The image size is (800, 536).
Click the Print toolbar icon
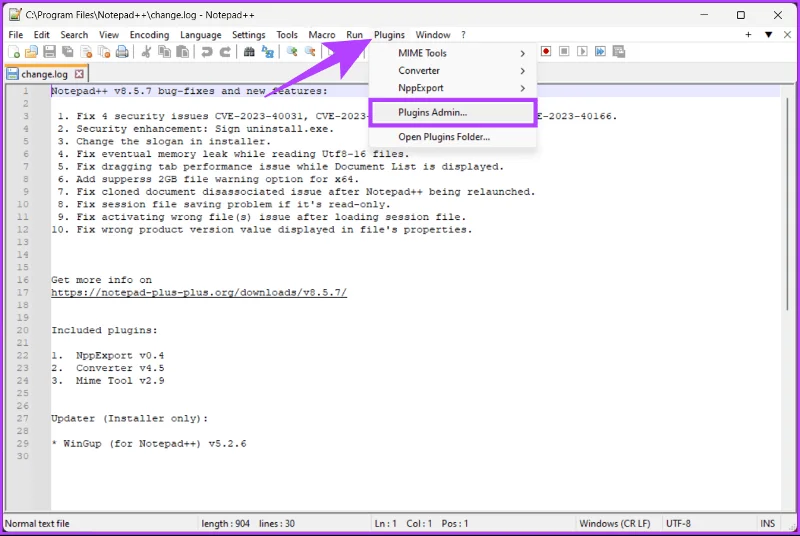(x=122, y=52)
